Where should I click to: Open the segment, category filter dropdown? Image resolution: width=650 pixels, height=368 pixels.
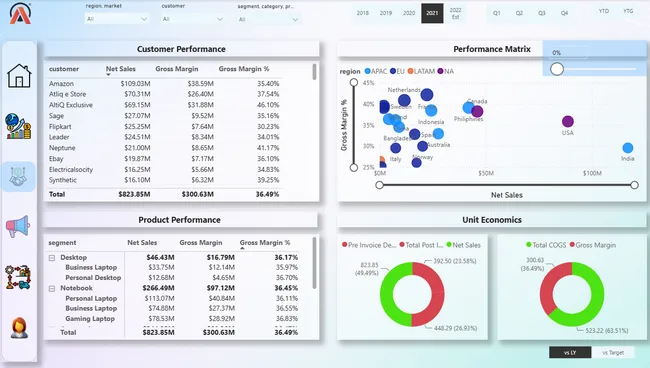click(x=269, y=19)
